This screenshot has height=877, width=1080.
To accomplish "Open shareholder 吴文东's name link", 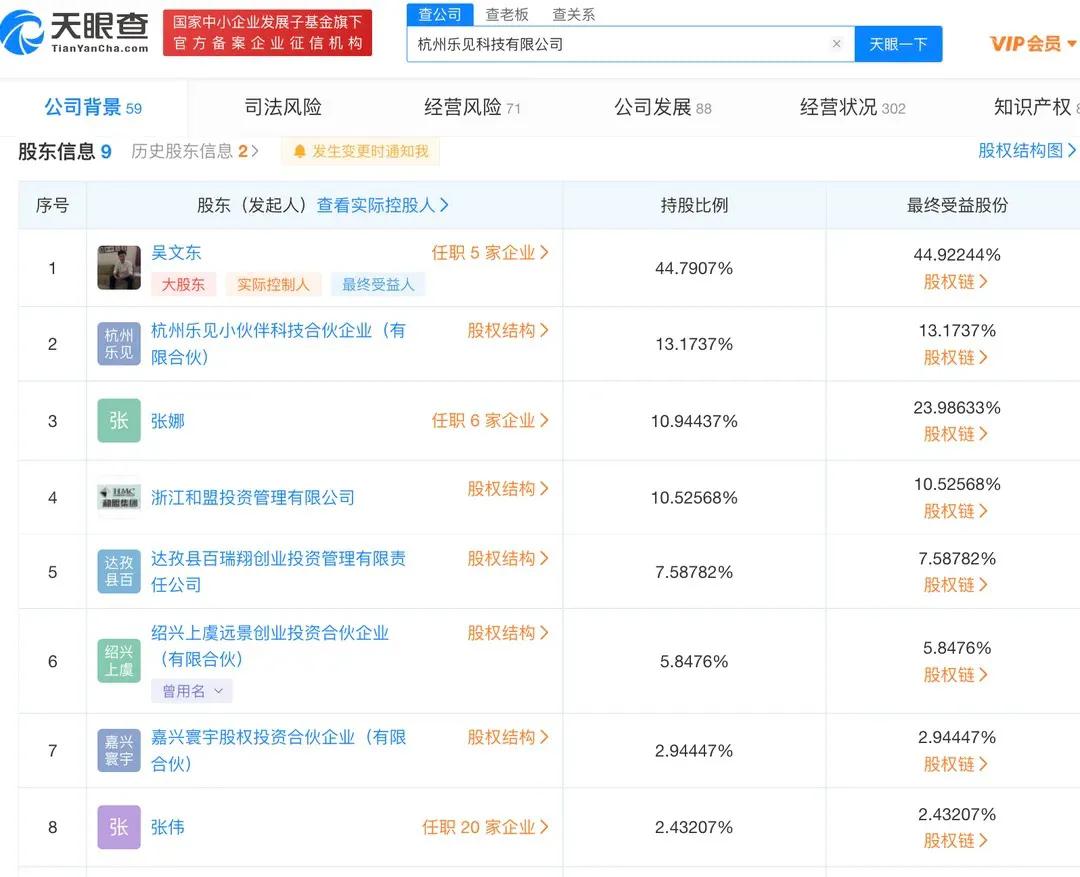I will click(x=176, y=252).
